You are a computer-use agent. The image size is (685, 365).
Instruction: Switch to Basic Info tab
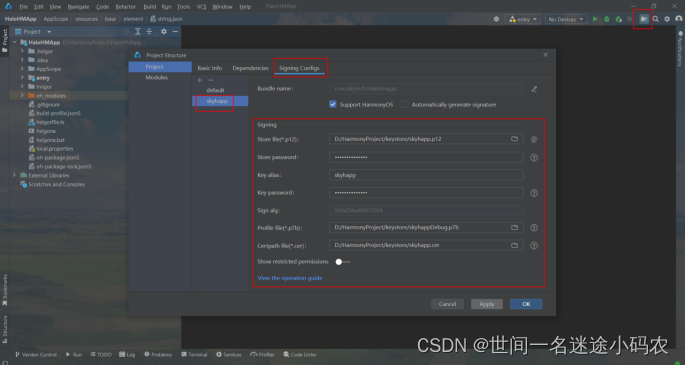[x=210, y=68]
